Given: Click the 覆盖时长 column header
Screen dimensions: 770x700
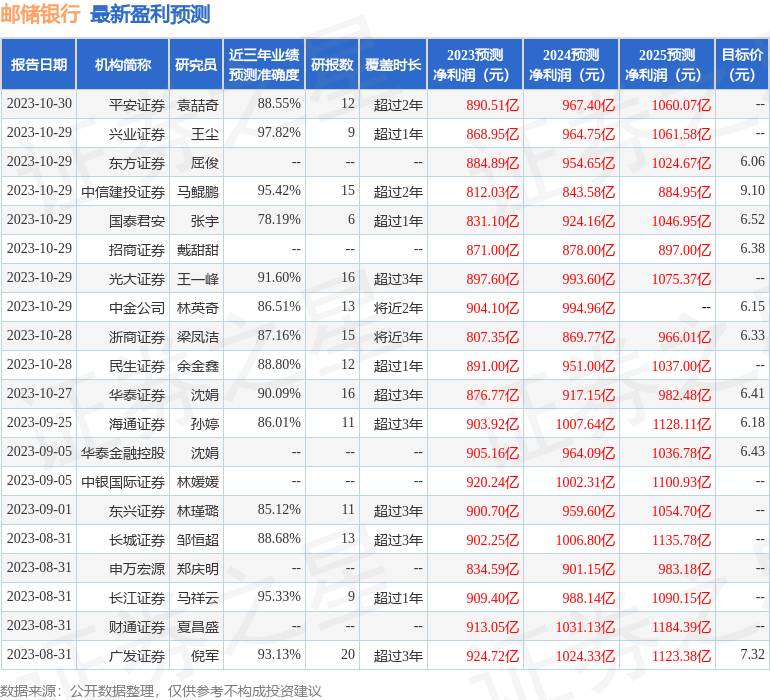Looking at the screenshot, I should coord(393,64).
